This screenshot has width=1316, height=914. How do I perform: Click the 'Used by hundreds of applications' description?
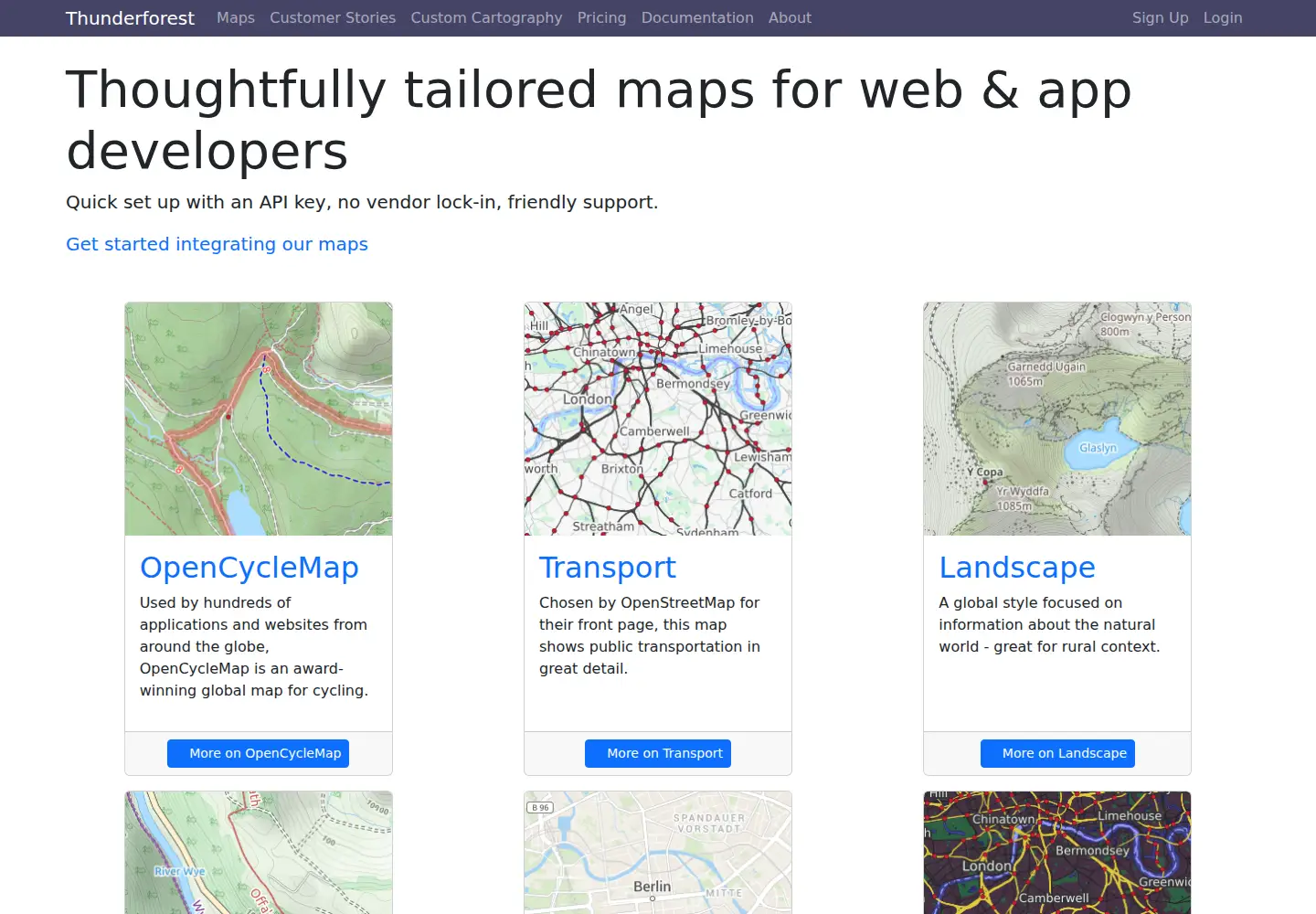[x=254, y=646]
